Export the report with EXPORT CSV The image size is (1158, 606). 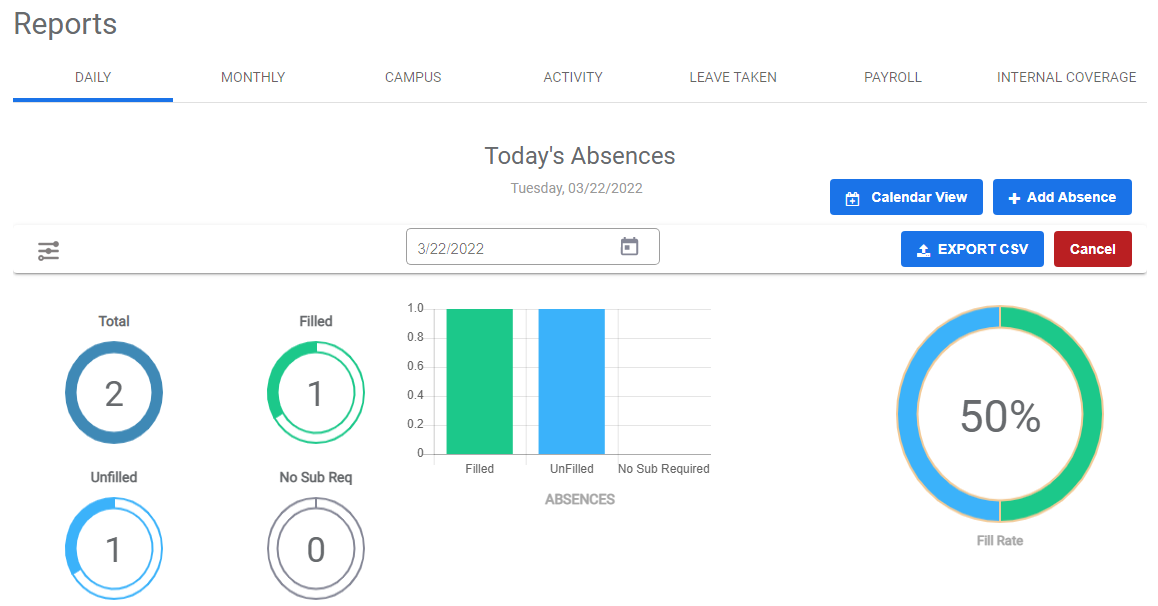tap(971, 249)
